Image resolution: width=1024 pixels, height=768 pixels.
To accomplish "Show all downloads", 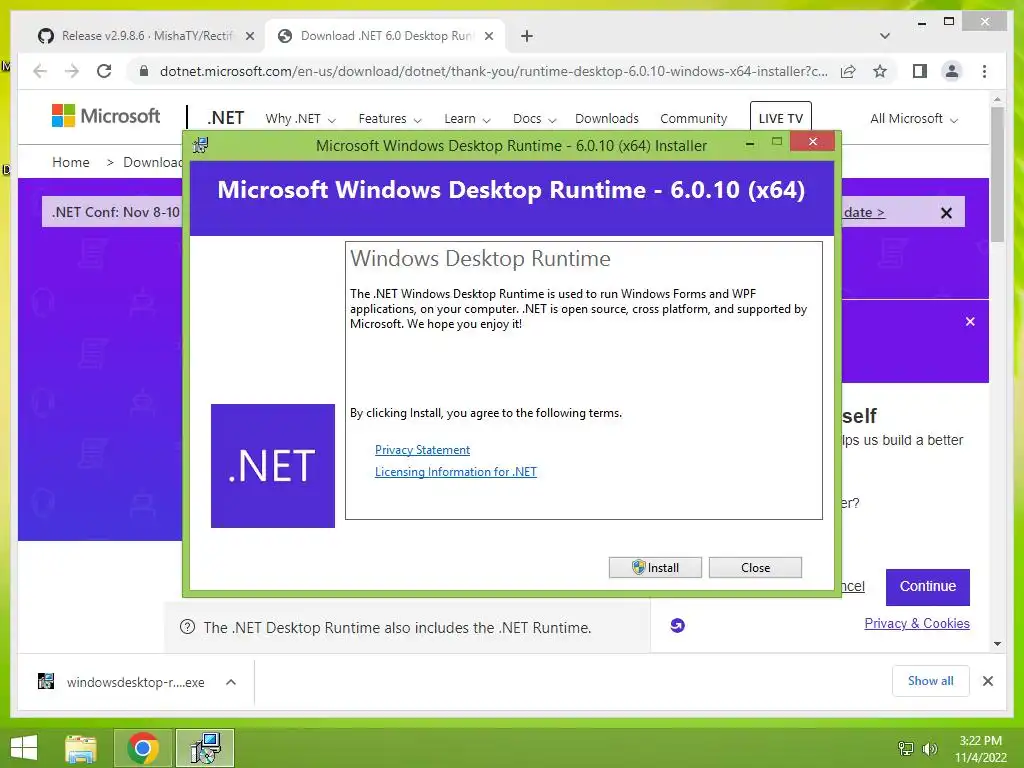I will coord(930,681).
